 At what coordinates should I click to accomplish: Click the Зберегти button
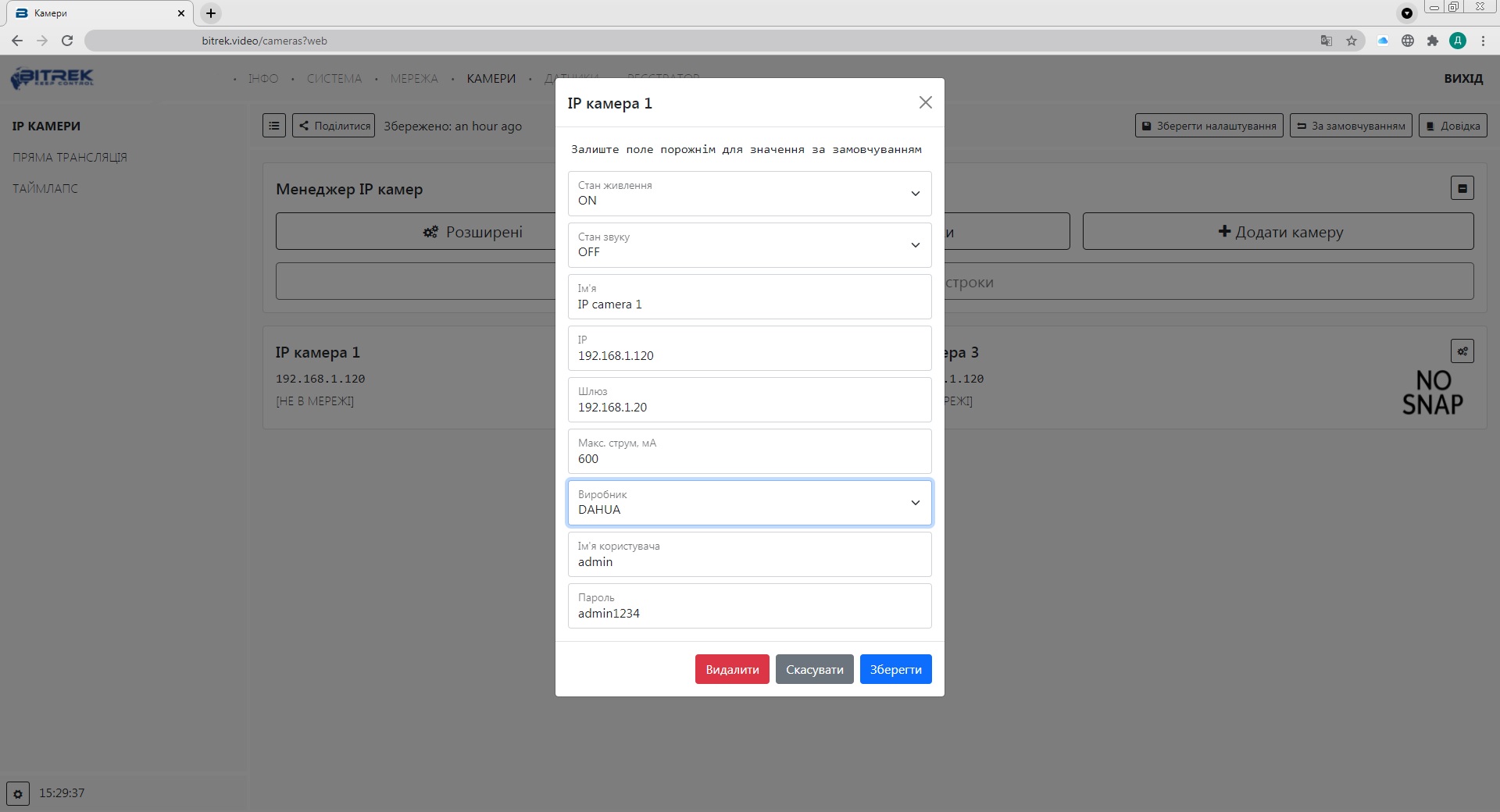[x=895, y=669]
